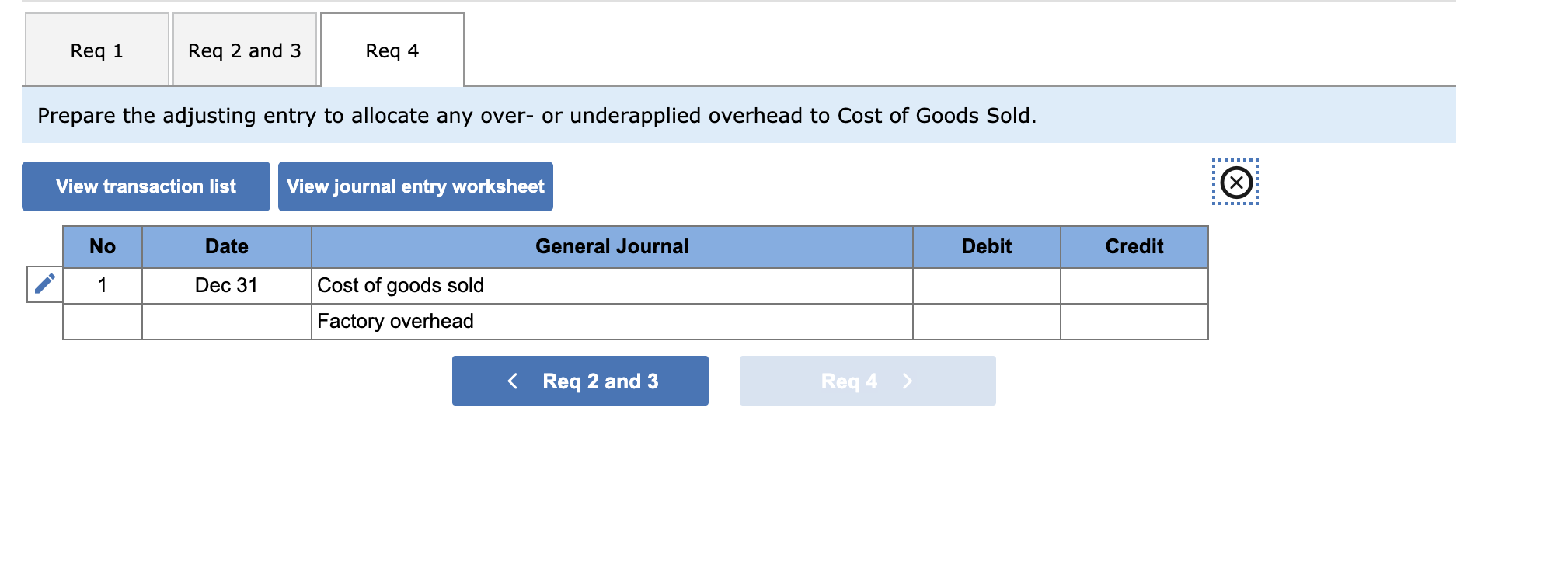Click the left chevron on Req 2 and 3 button
Image resolution: width=1568 pixels, height=564 pixels.
512,381
